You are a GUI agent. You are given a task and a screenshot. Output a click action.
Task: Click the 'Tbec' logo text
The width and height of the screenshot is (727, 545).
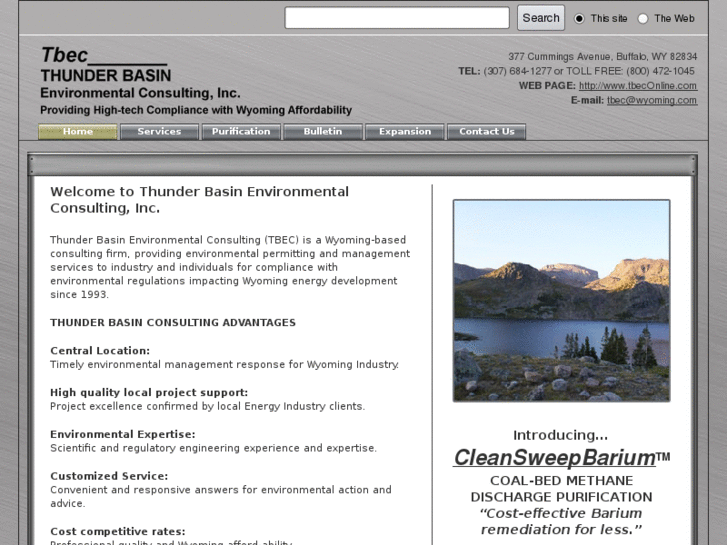64,55
